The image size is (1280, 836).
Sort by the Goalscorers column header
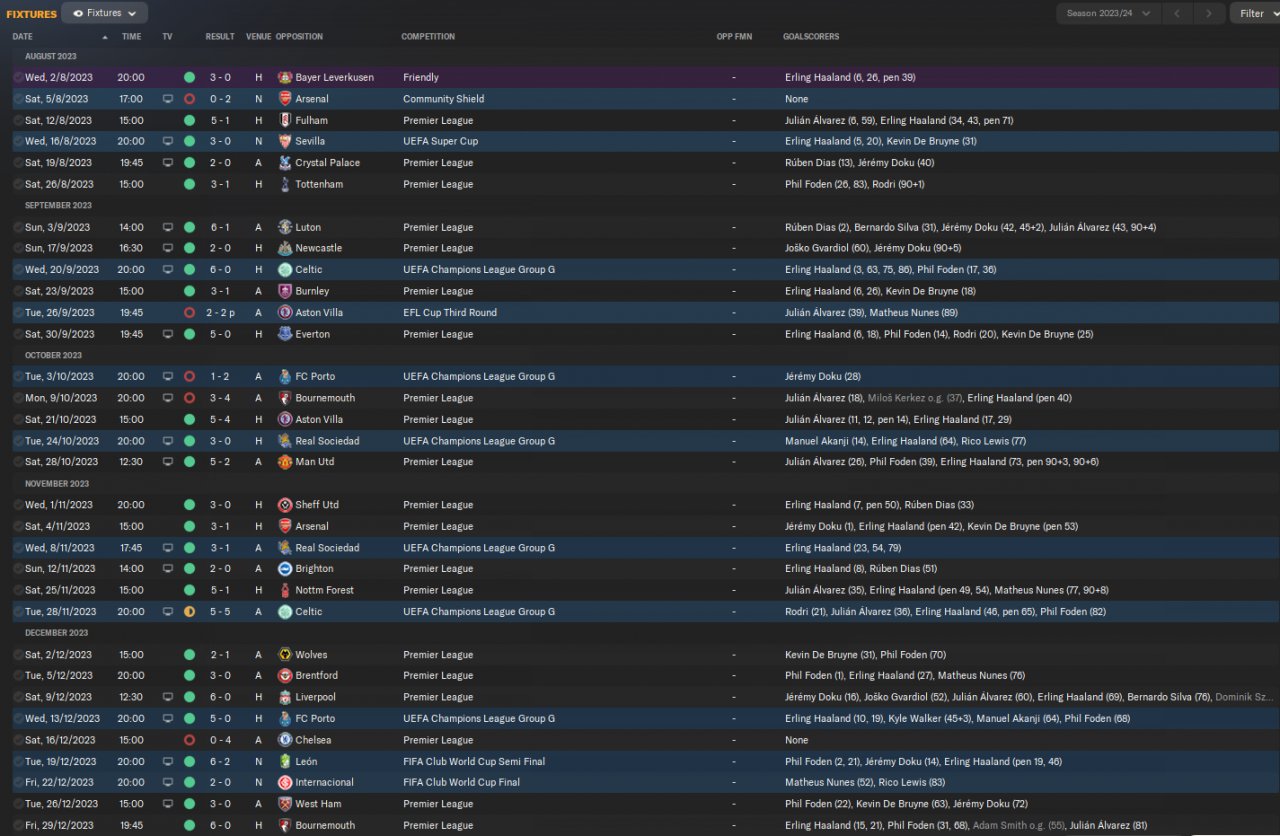tap(811, 37)
